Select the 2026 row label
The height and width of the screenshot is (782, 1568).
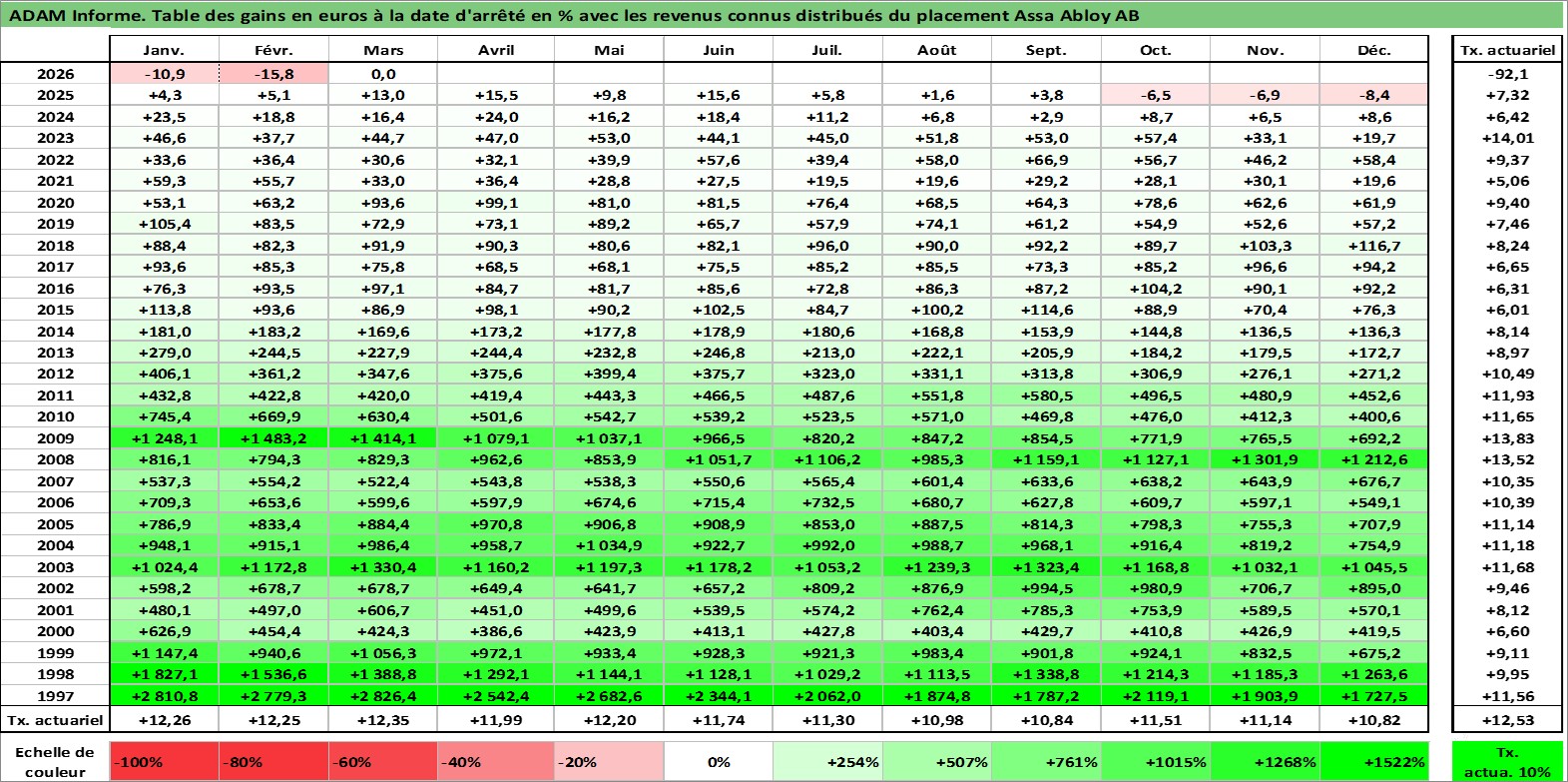(55, 74)
